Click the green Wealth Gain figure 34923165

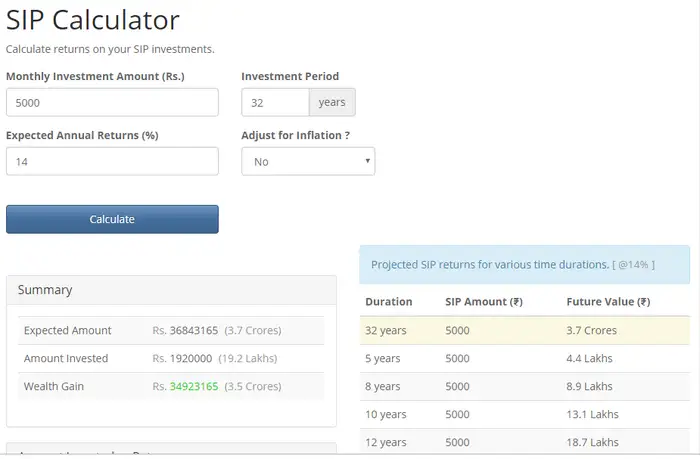tap(194, 386)
